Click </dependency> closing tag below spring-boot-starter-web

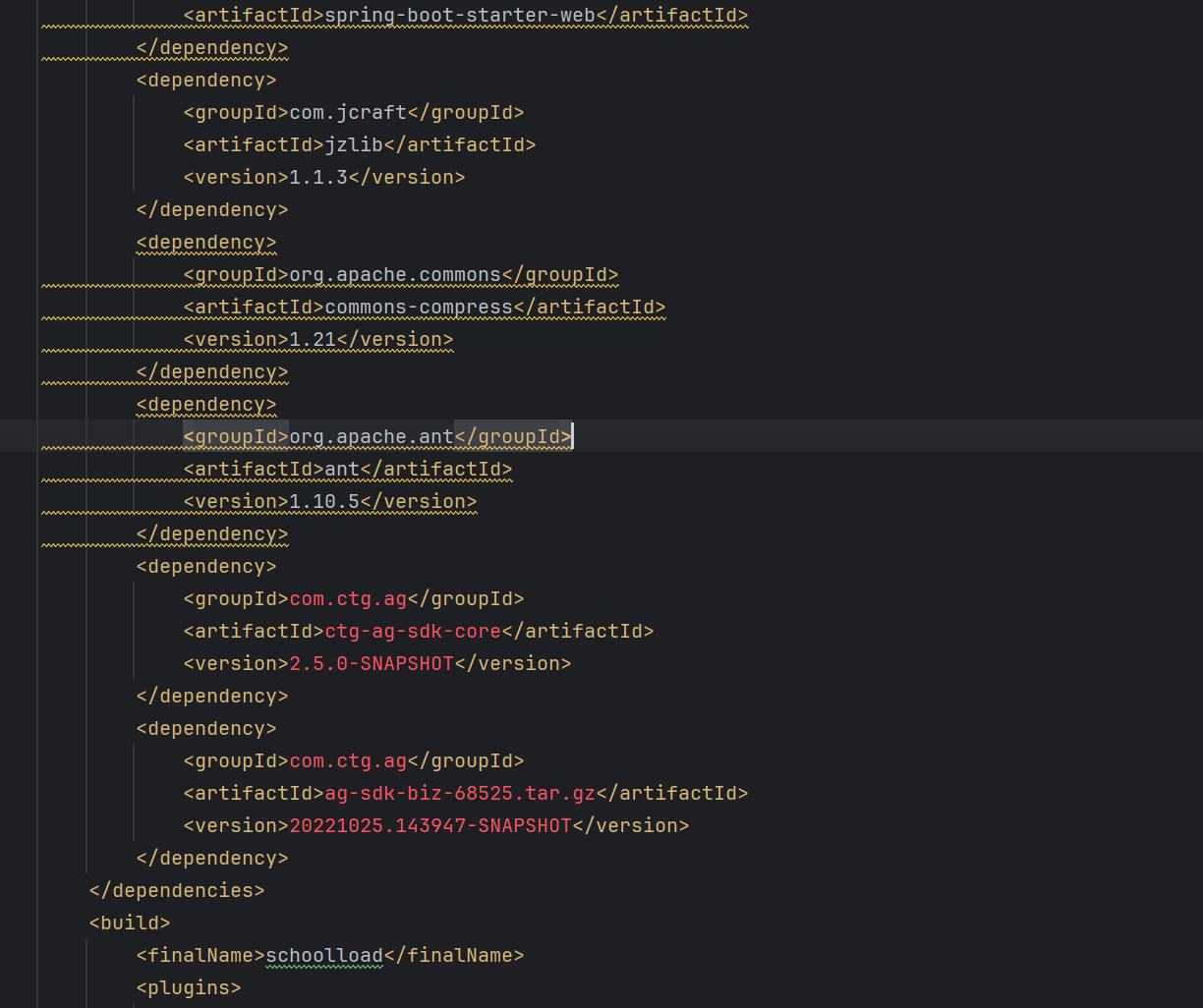click(212, 47)
